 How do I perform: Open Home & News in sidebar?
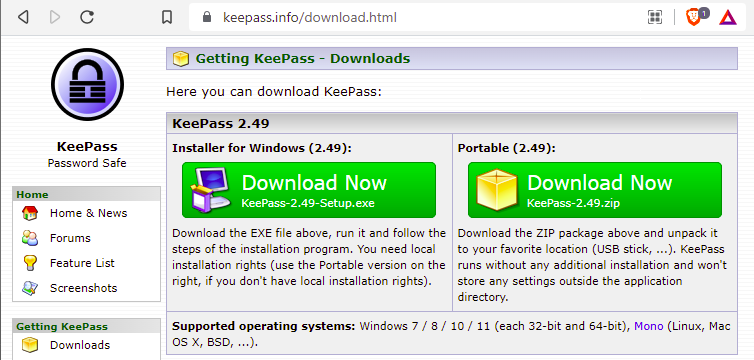pos(88,213)
